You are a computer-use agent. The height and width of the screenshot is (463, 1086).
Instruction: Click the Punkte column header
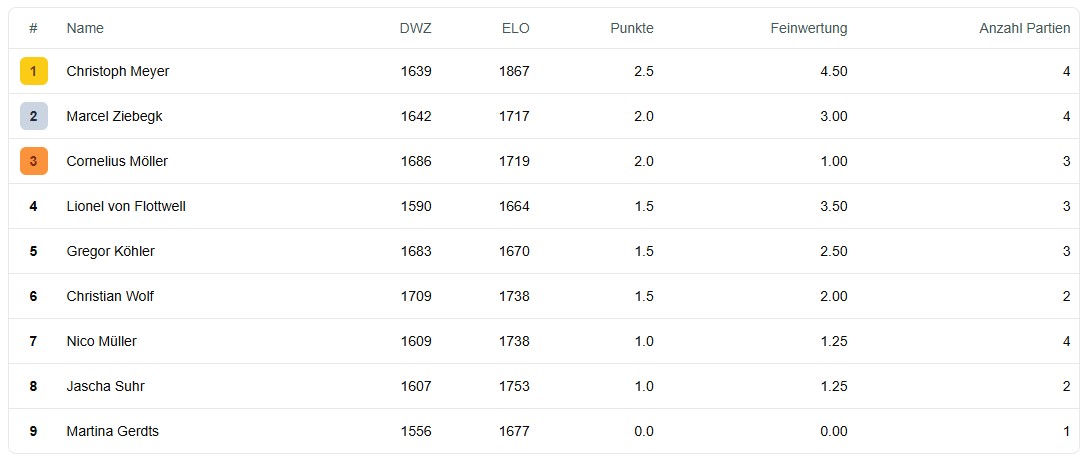coord(632,28)
